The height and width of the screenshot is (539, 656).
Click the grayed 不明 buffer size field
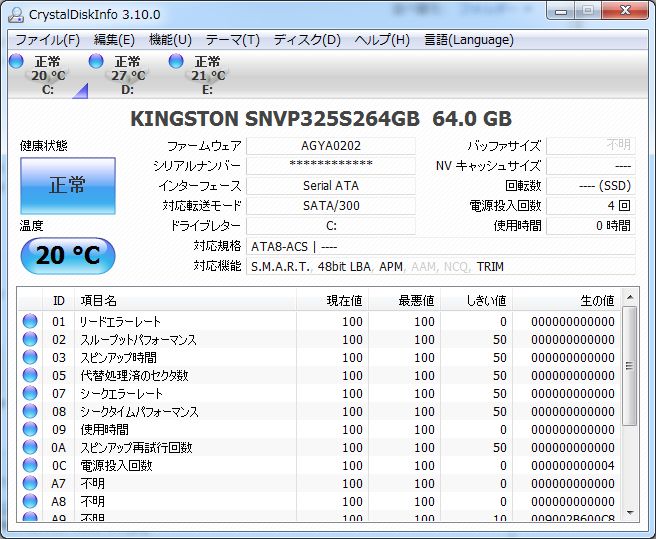click(591, 146)
